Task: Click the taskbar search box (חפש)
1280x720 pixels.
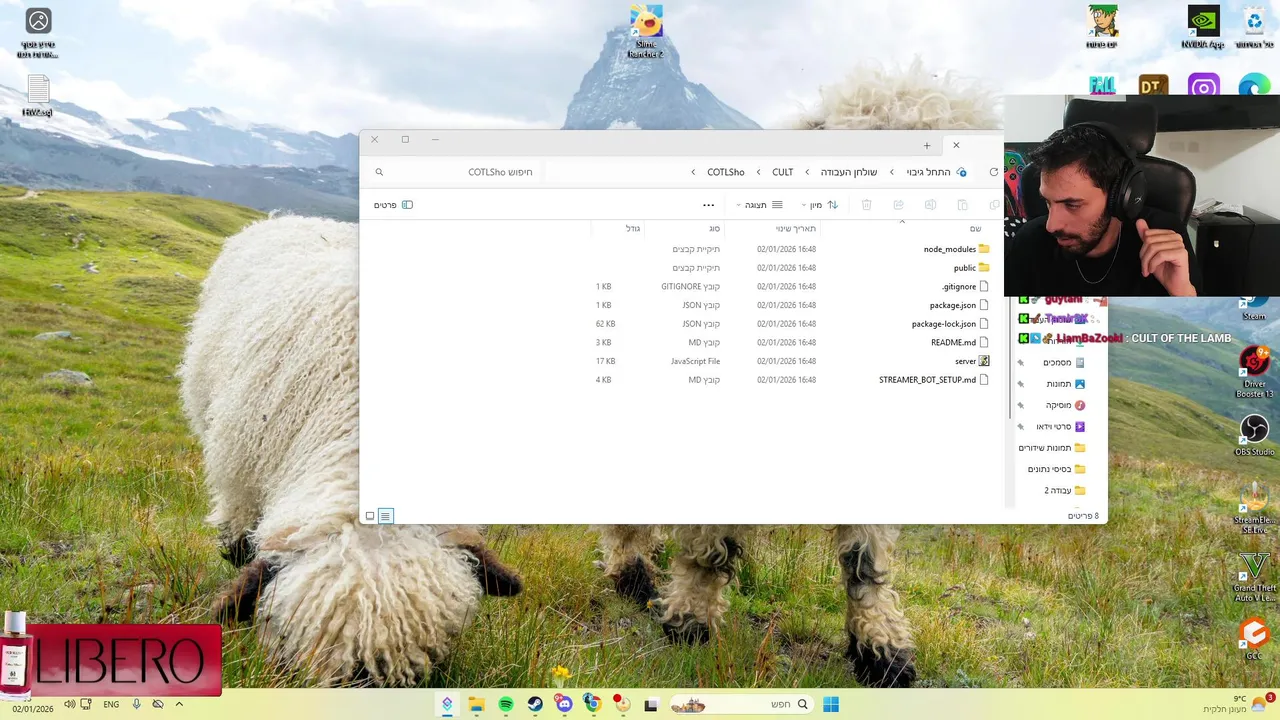Action: tap(741, 705)
